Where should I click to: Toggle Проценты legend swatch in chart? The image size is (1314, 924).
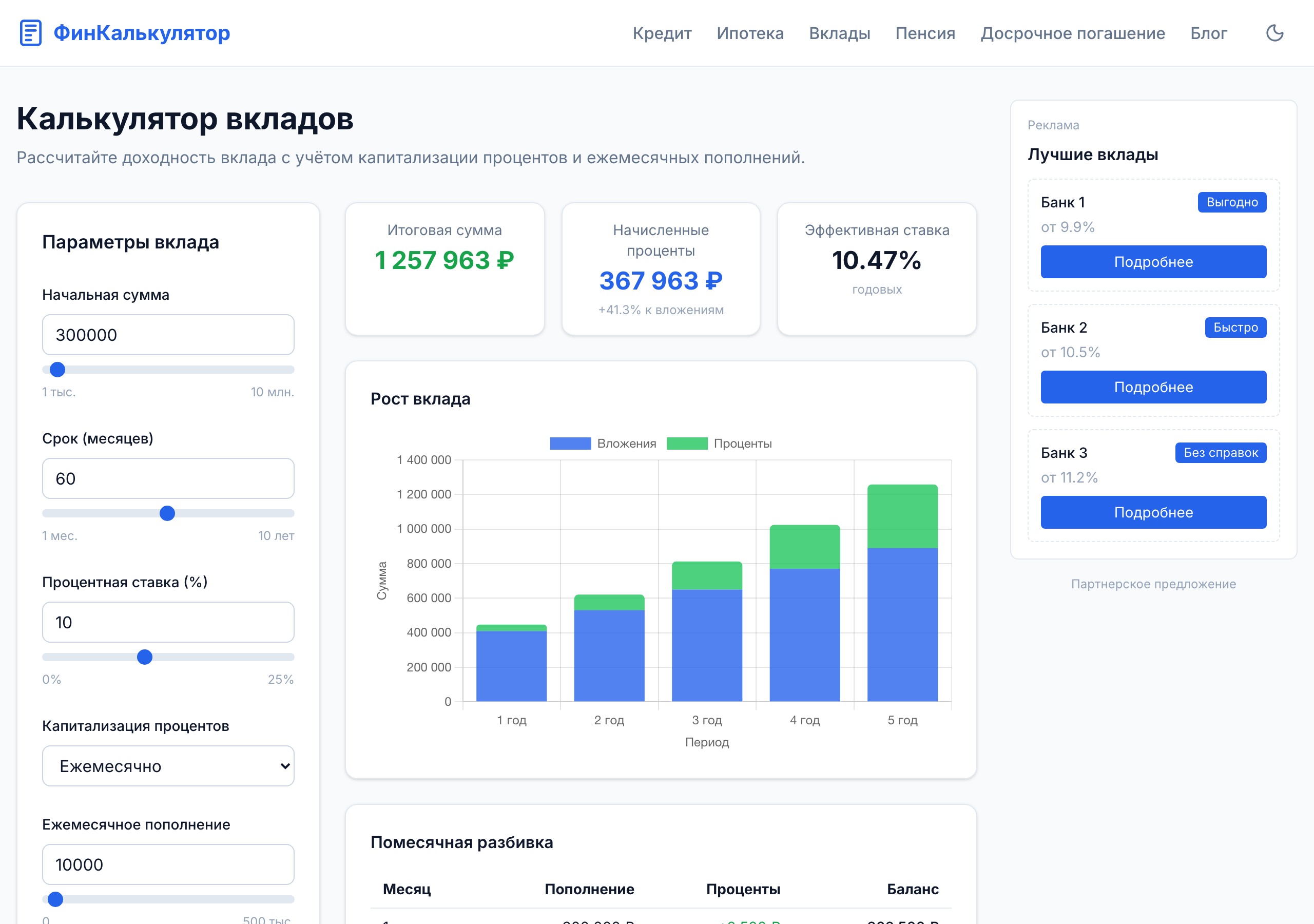point(687,444)
